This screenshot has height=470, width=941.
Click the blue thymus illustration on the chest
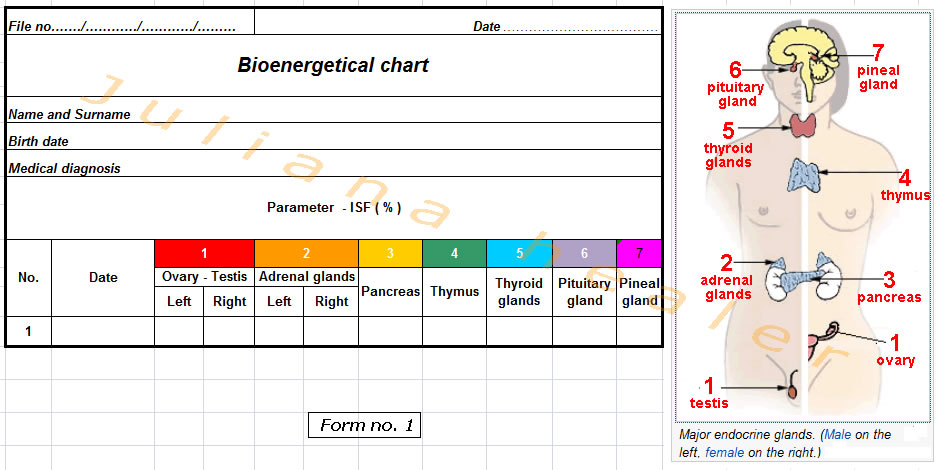[805, 176]
